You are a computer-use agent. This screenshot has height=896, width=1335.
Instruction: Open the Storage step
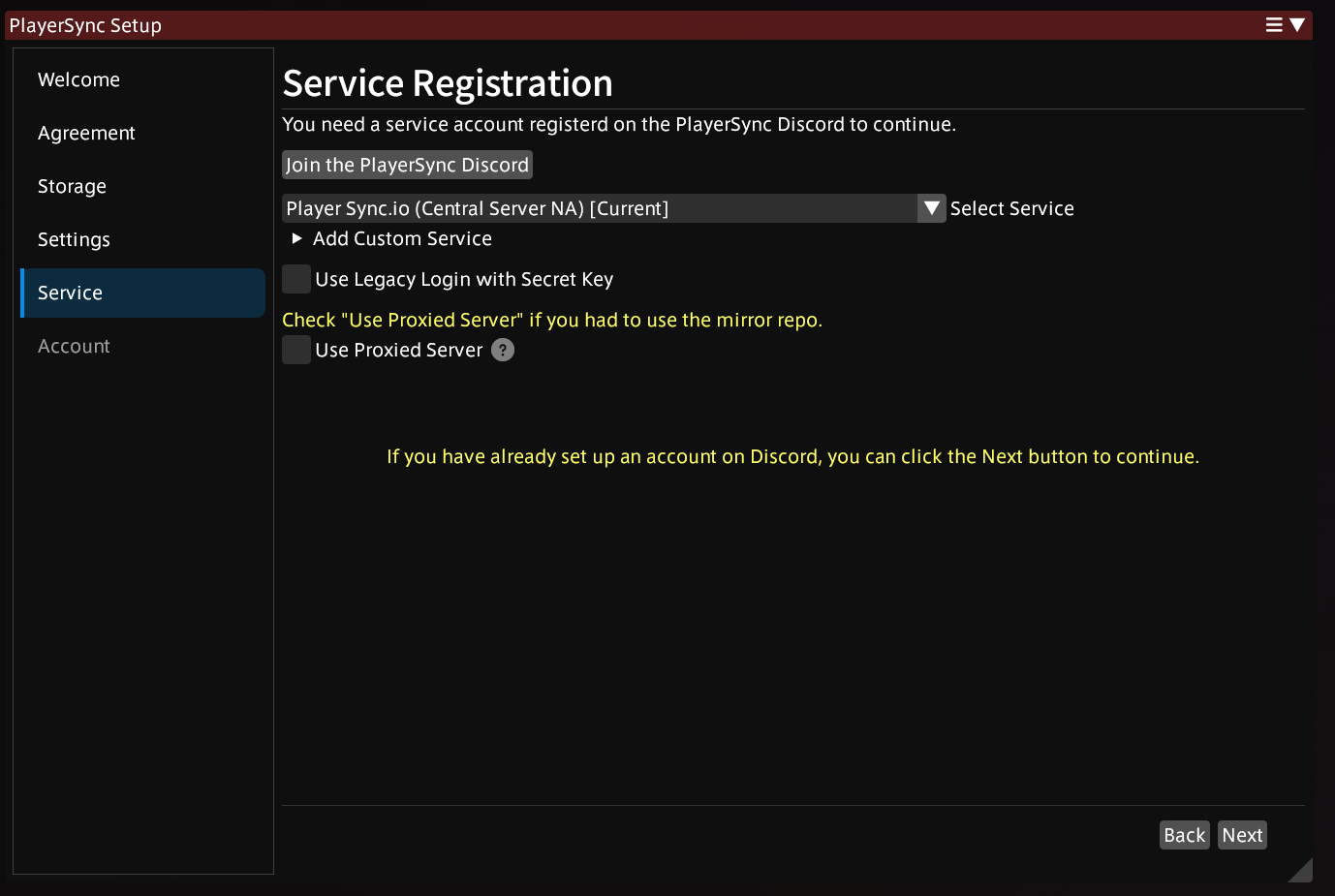click(x=72, y=186)
